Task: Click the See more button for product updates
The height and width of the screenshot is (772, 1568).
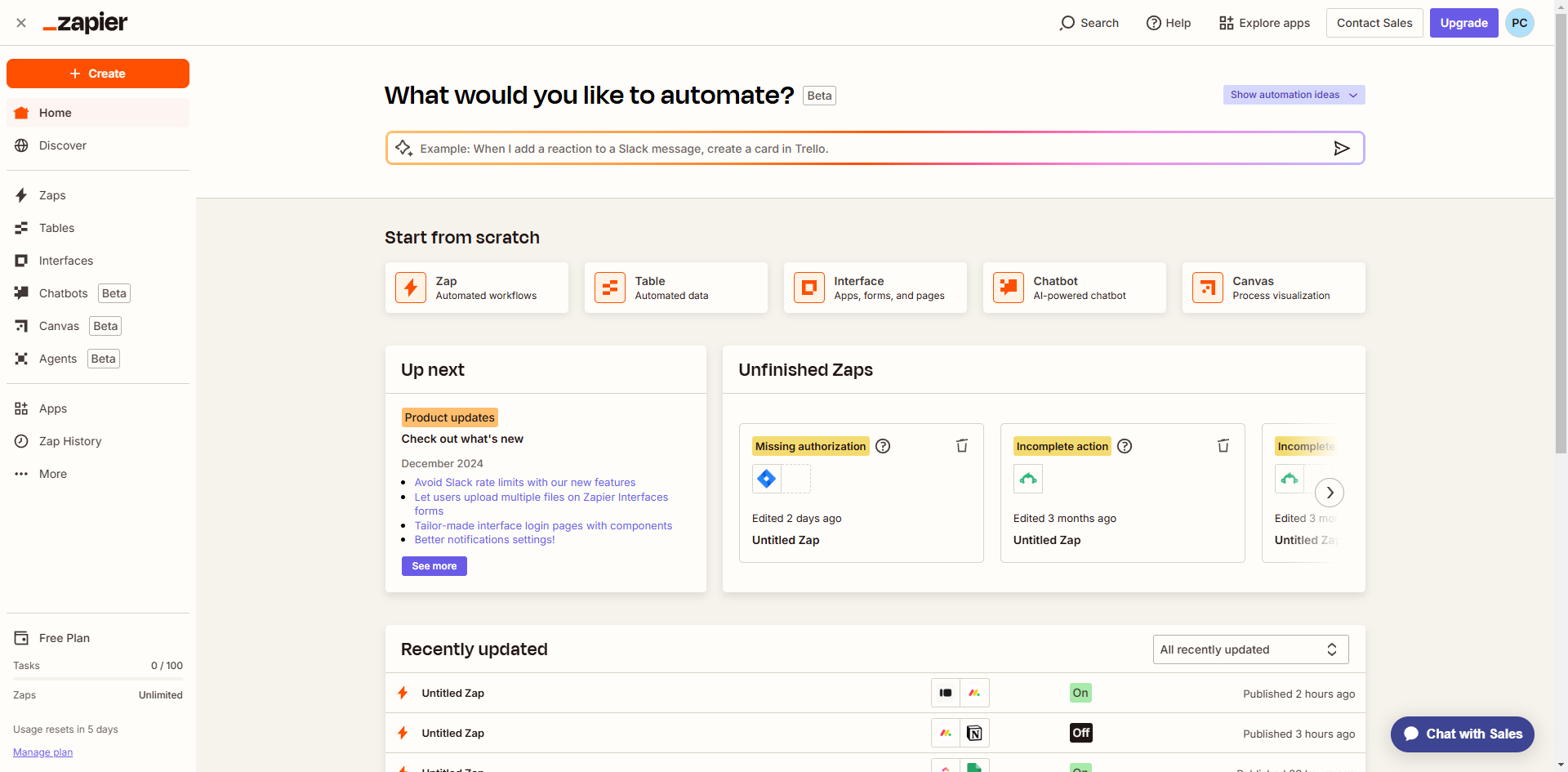Action: [x=434, y=565]
